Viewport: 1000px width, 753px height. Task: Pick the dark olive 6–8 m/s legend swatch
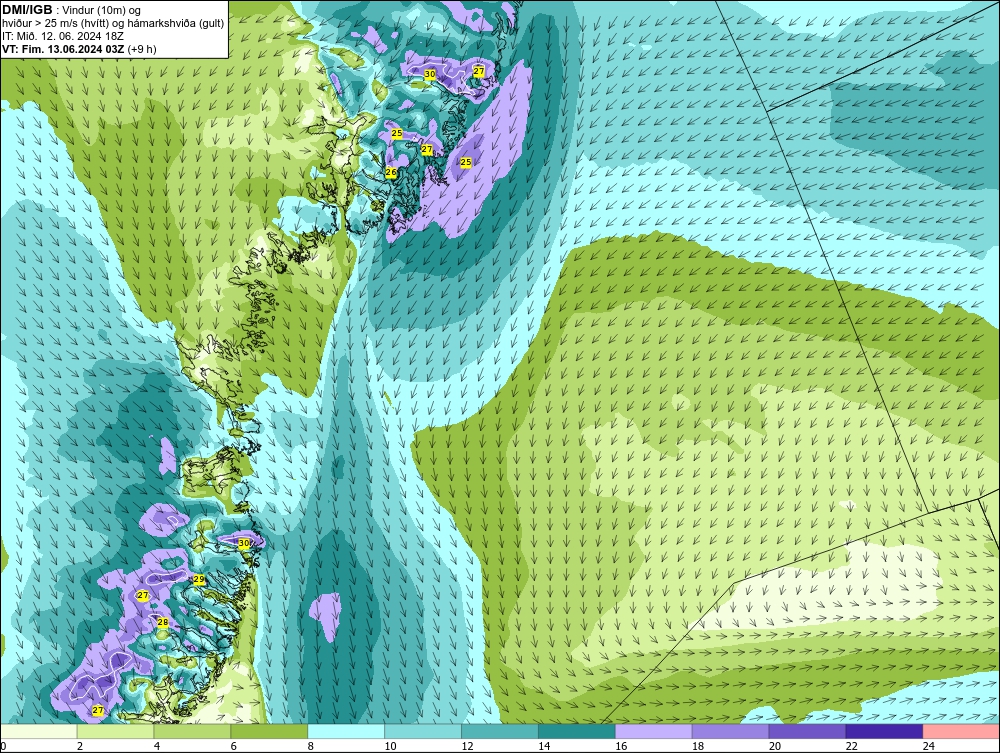[269, 731]
